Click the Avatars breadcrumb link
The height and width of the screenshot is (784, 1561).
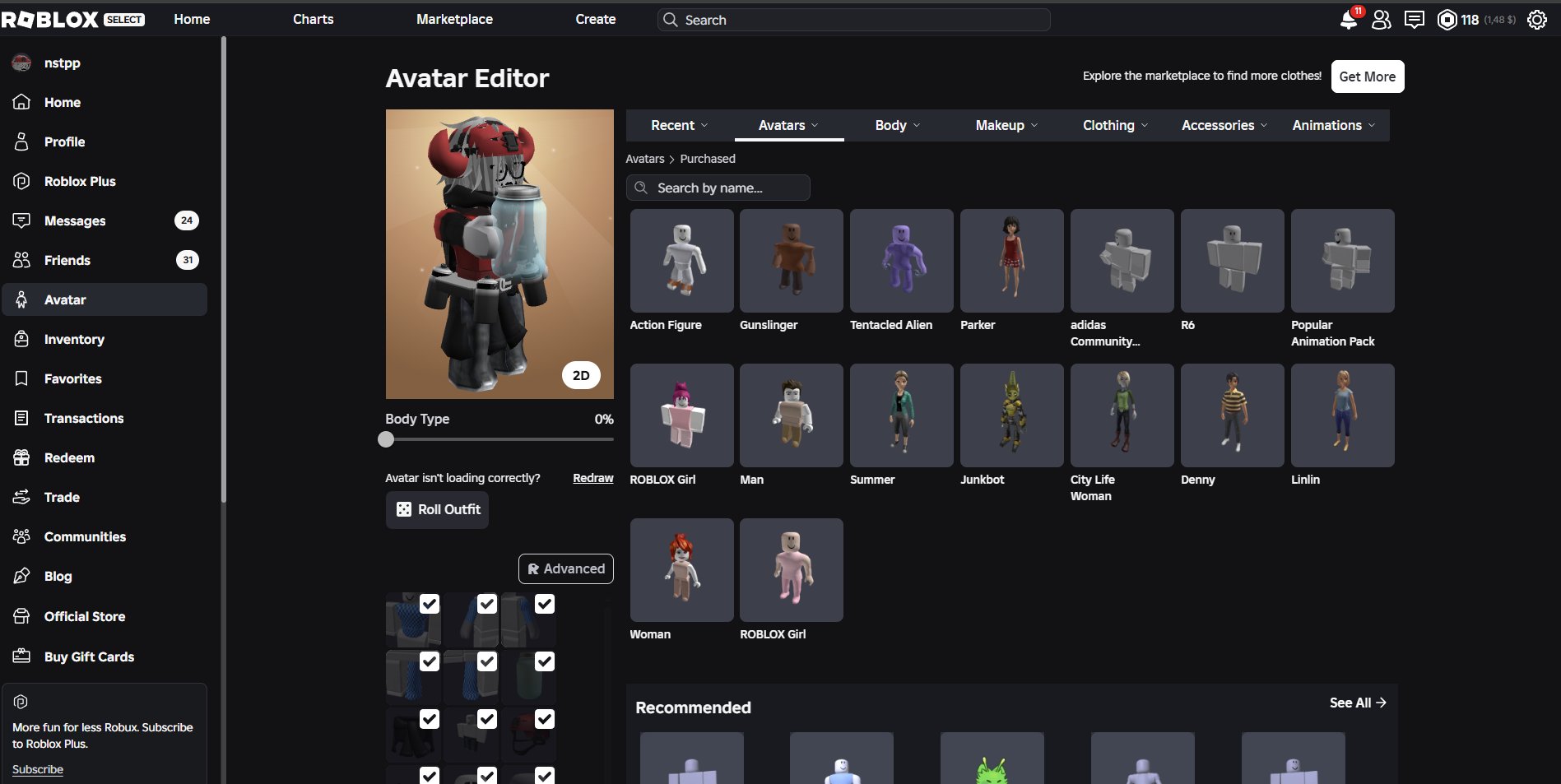pos(645,159)
